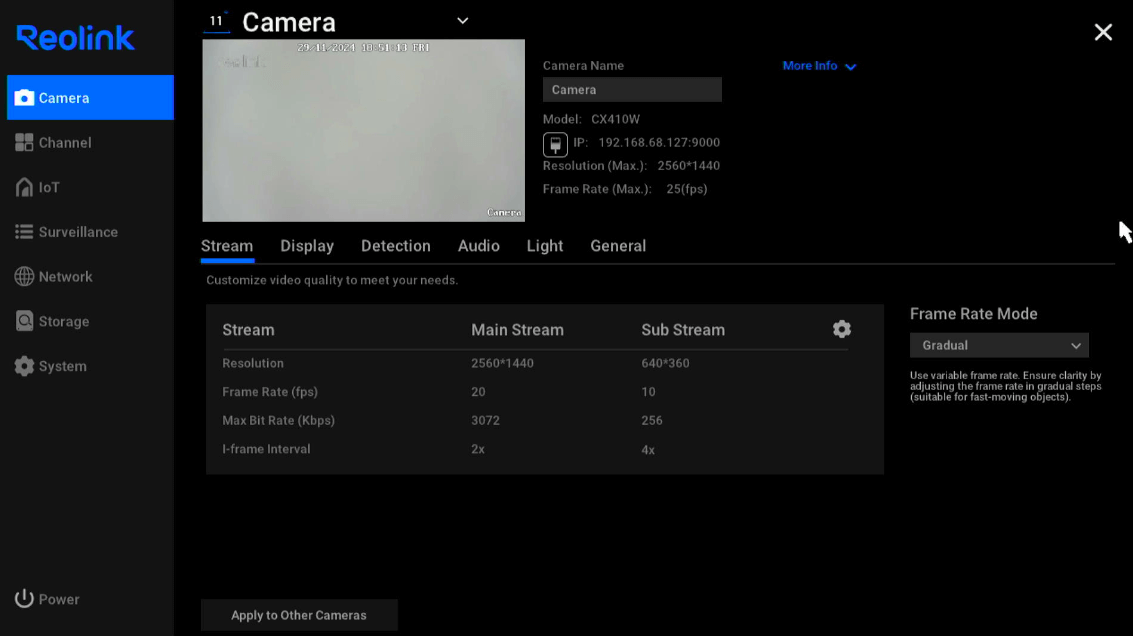Click Main Stream frame rate 20
Screen dimensions: 1133x636
478,392
